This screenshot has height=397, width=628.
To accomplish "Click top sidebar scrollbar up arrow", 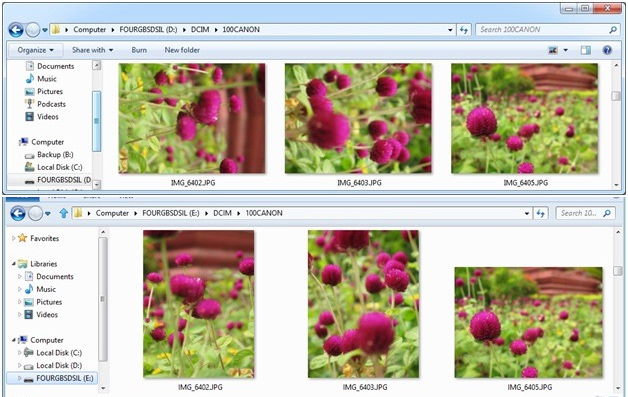I will pos(97,65).
